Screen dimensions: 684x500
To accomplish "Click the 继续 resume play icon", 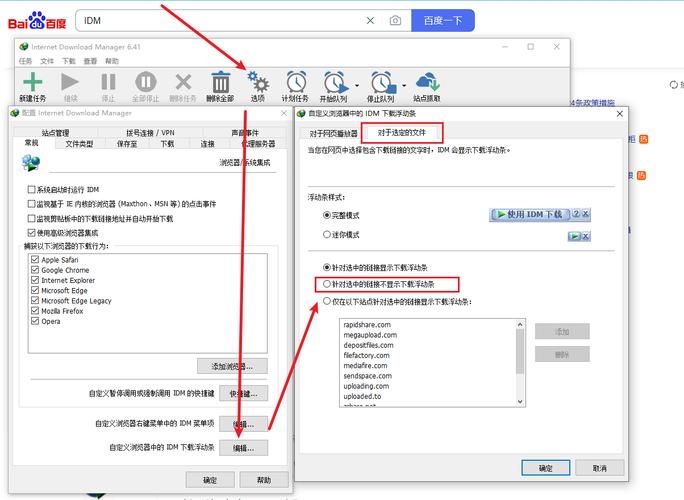I will point(70,82).
